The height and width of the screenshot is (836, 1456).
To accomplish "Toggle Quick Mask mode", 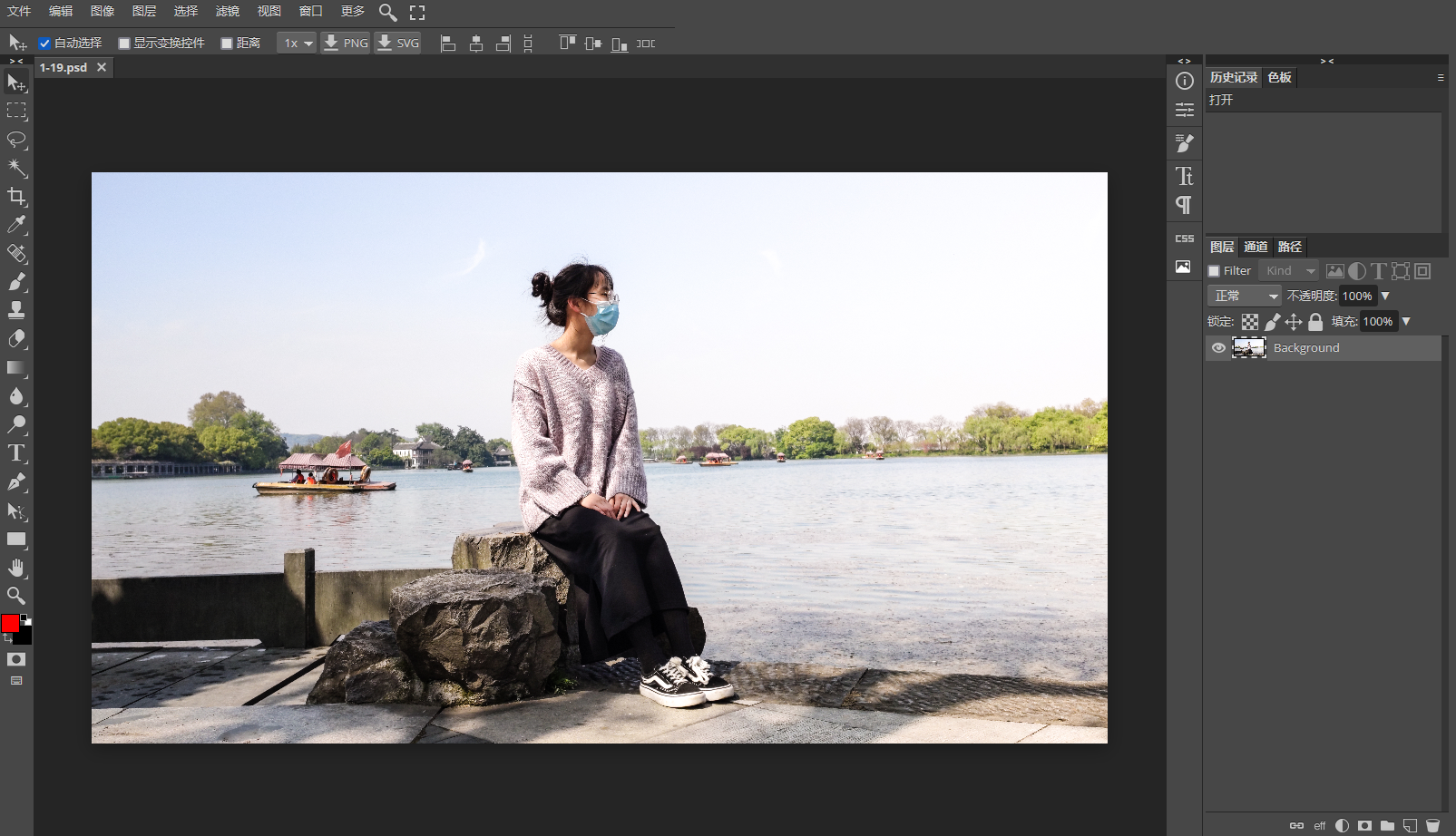I will [x=16, y=659].
